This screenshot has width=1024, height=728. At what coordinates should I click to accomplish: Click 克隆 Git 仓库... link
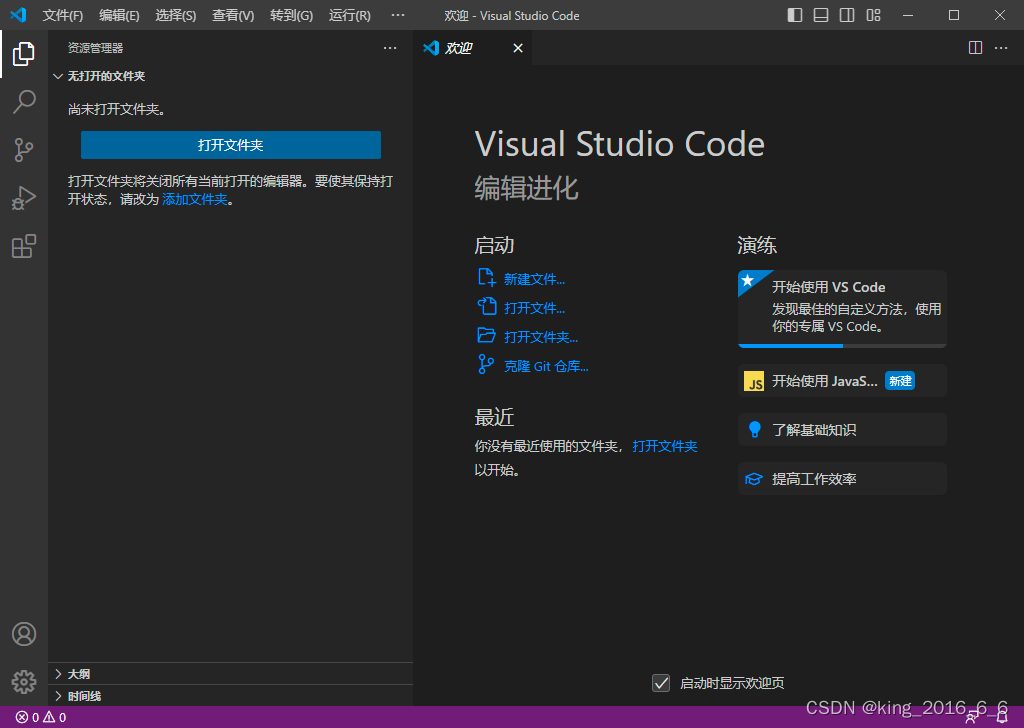pyautogui.click(x=546, y=366)
